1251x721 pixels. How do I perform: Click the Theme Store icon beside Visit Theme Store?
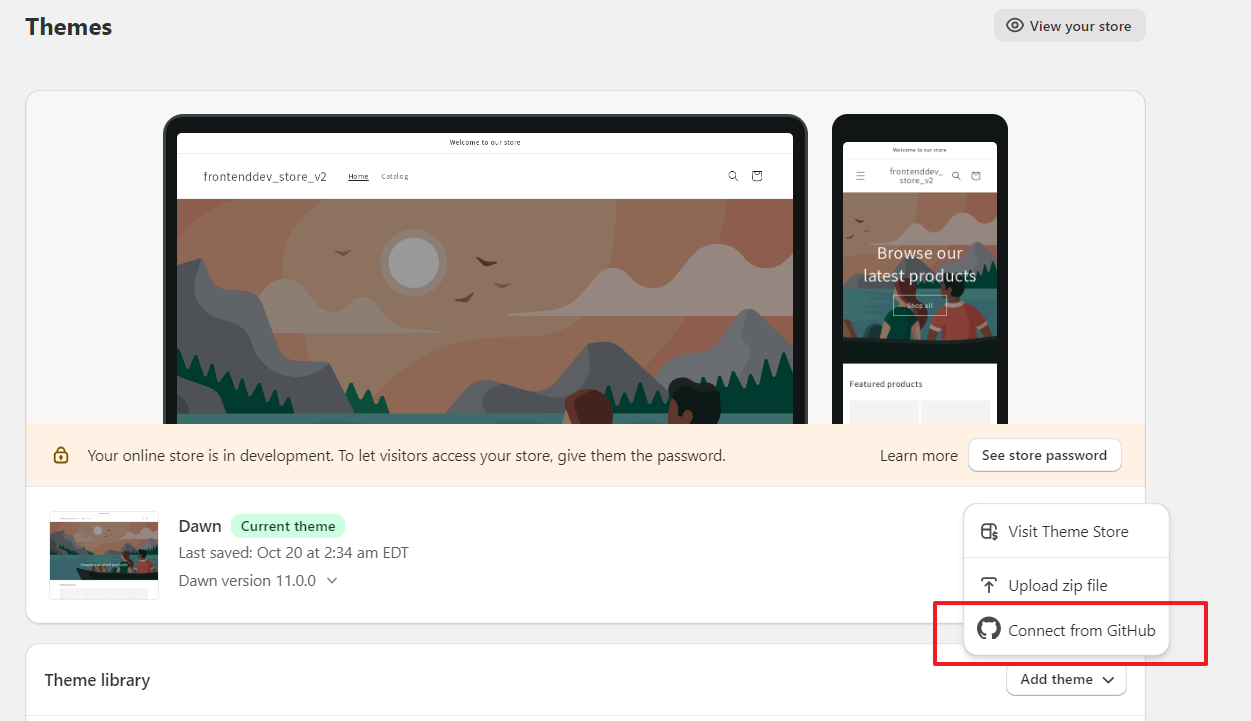point(989,531)
